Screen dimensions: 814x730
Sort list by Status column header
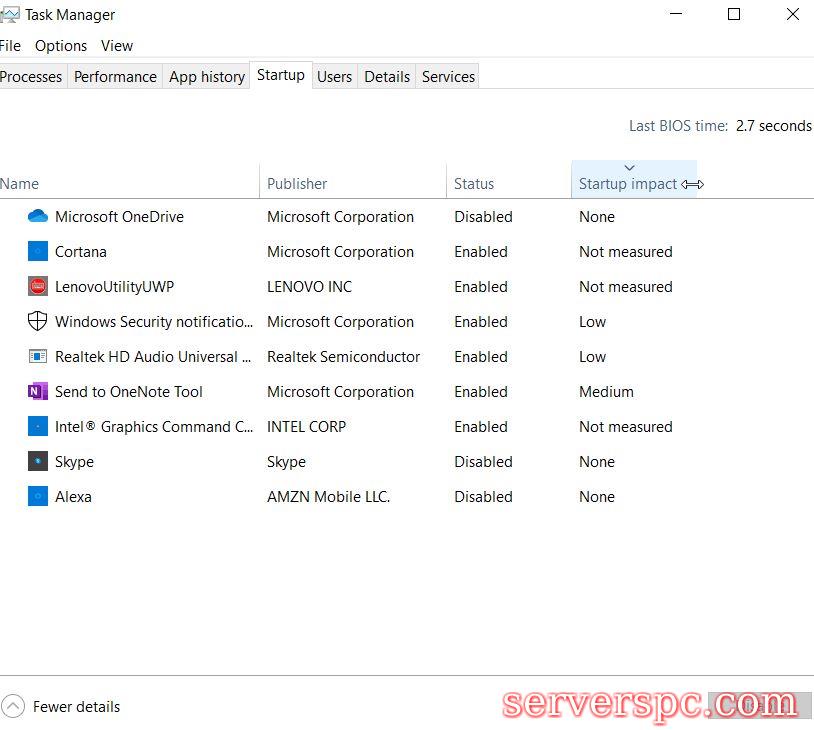(x=474, y=184)
